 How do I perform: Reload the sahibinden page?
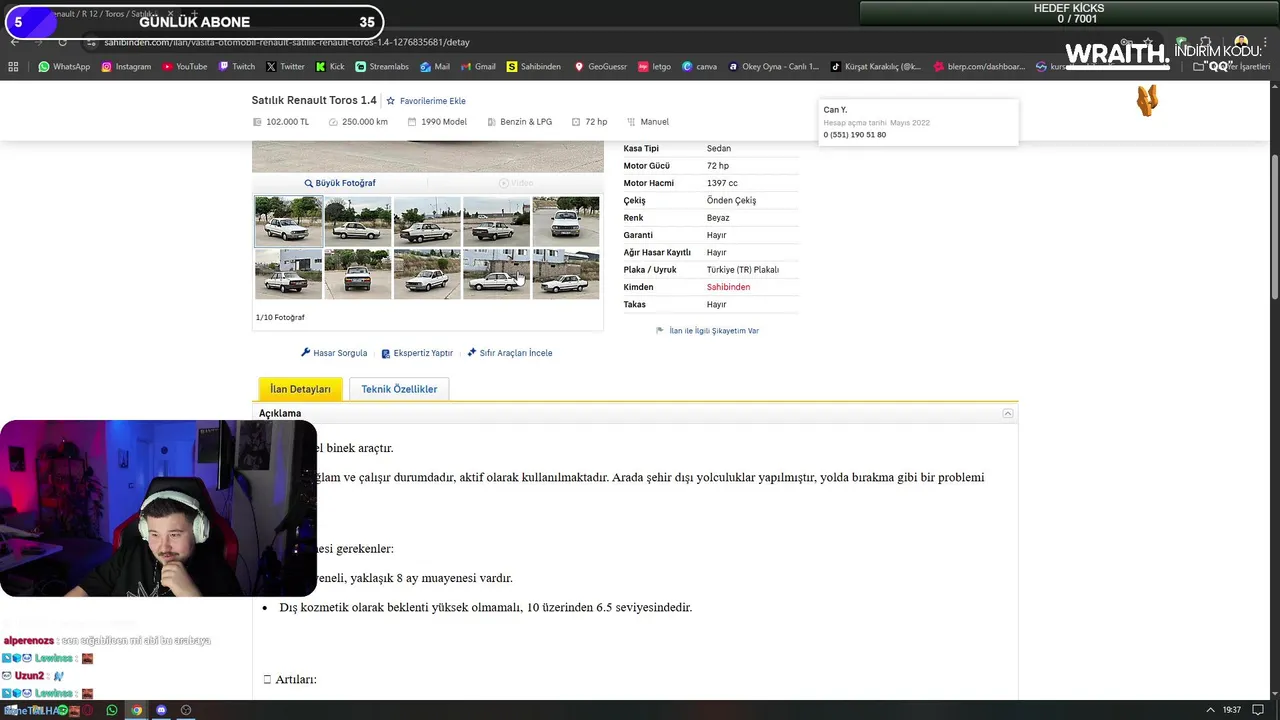62,42
